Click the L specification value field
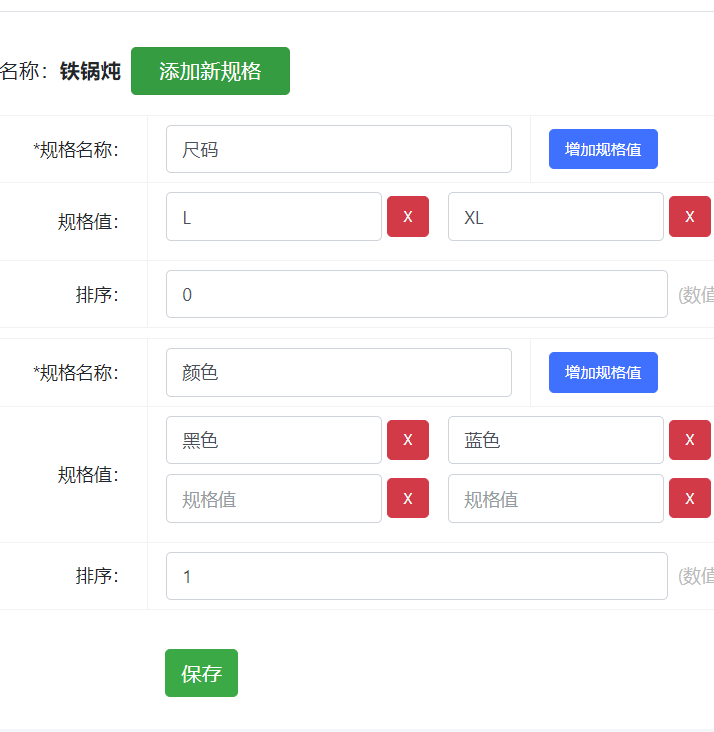The image size is (714, 732). coord(273,217)
